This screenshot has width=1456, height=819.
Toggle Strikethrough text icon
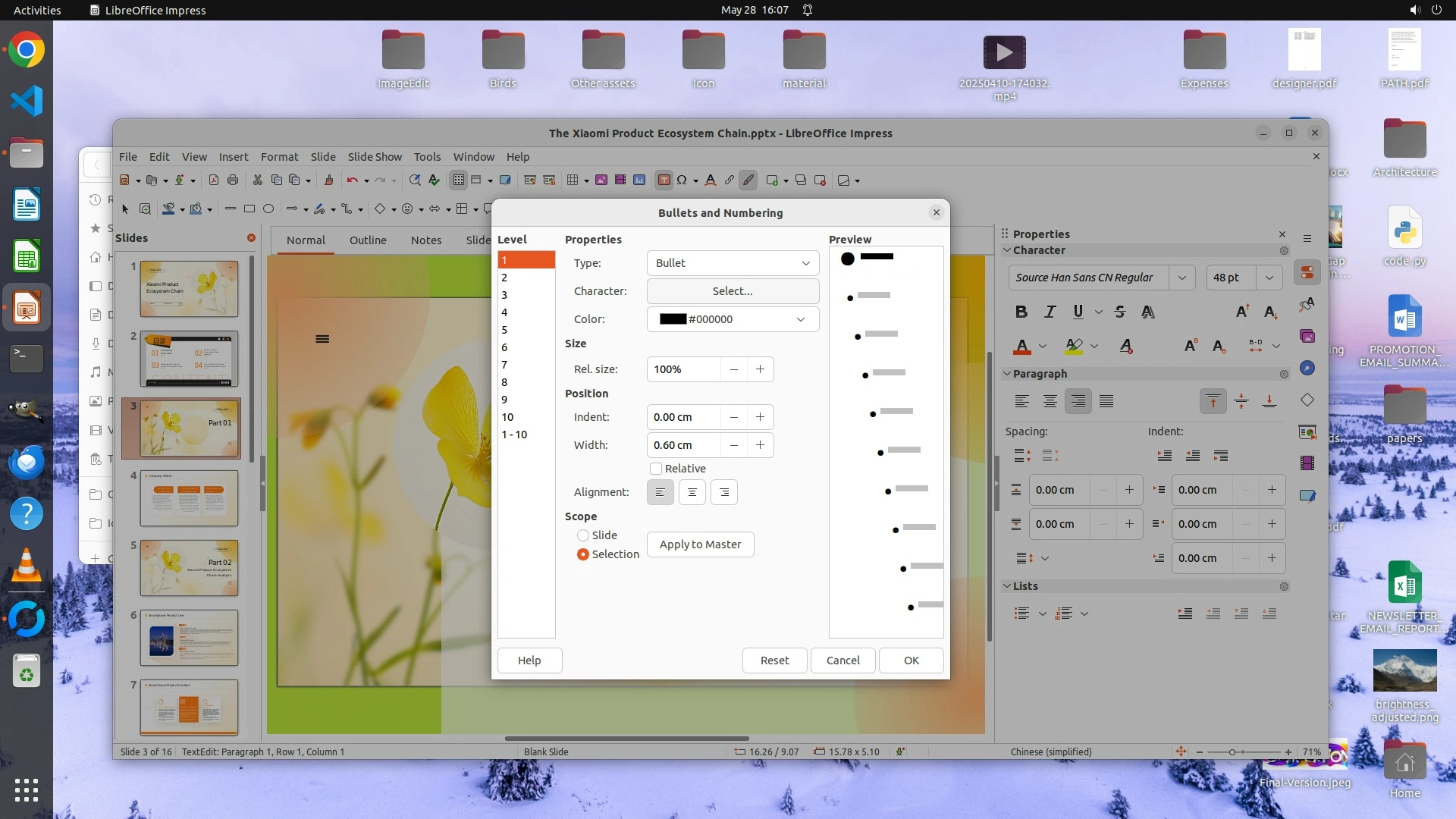pos(1120,312)
